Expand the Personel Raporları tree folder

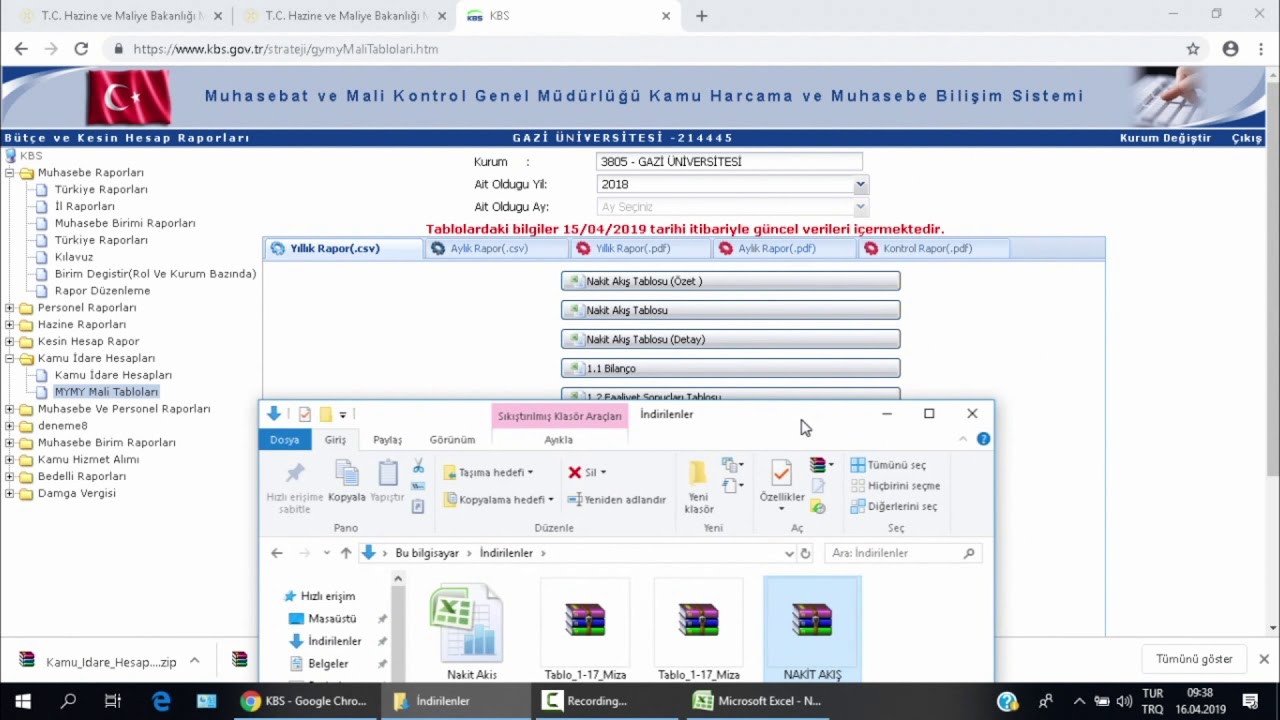[x=10, y=308]
